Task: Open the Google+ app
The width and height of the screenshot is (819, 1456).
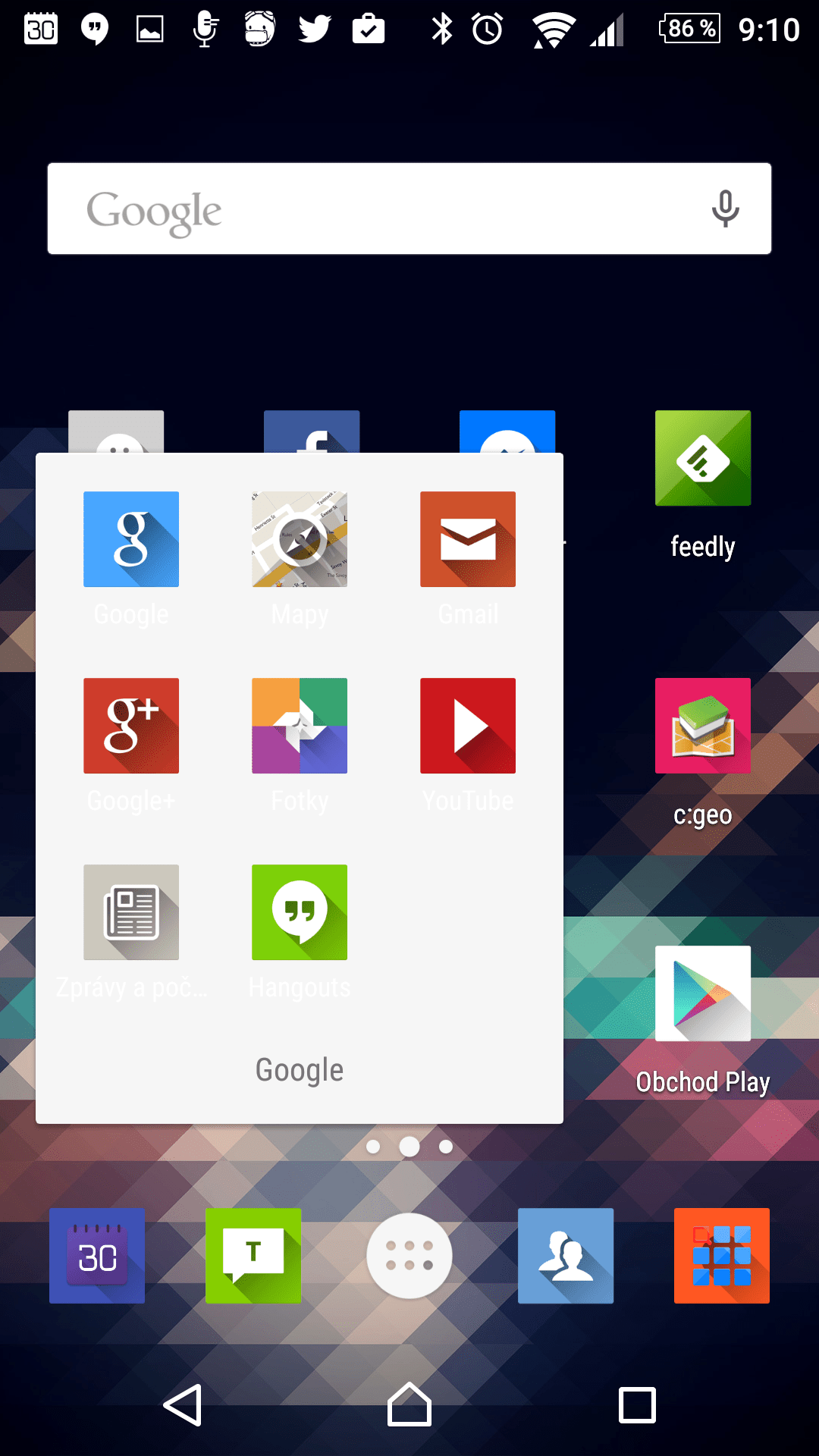Action: tap(131, 726)
